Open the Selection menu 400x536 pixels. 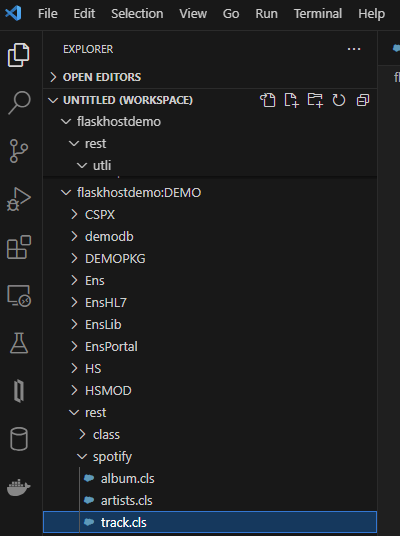[137, 14]
